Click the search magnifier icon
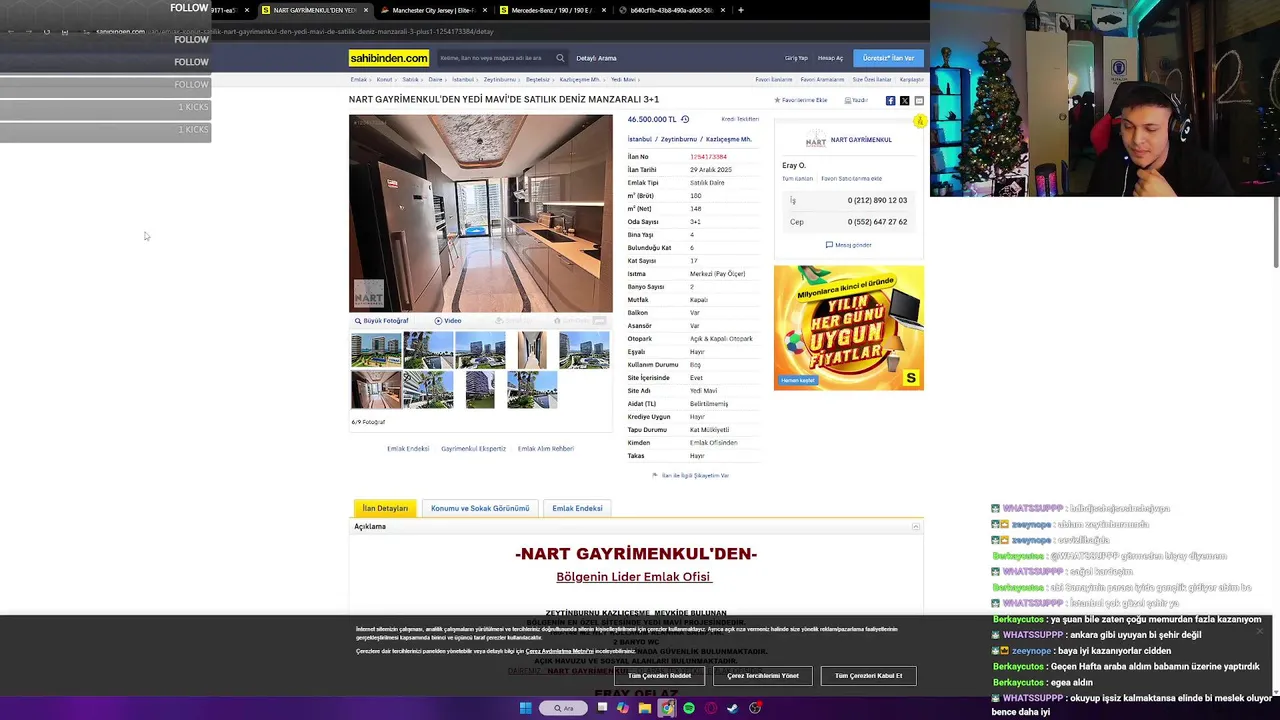The image size is (1280, 720). (x=560, y=58)
